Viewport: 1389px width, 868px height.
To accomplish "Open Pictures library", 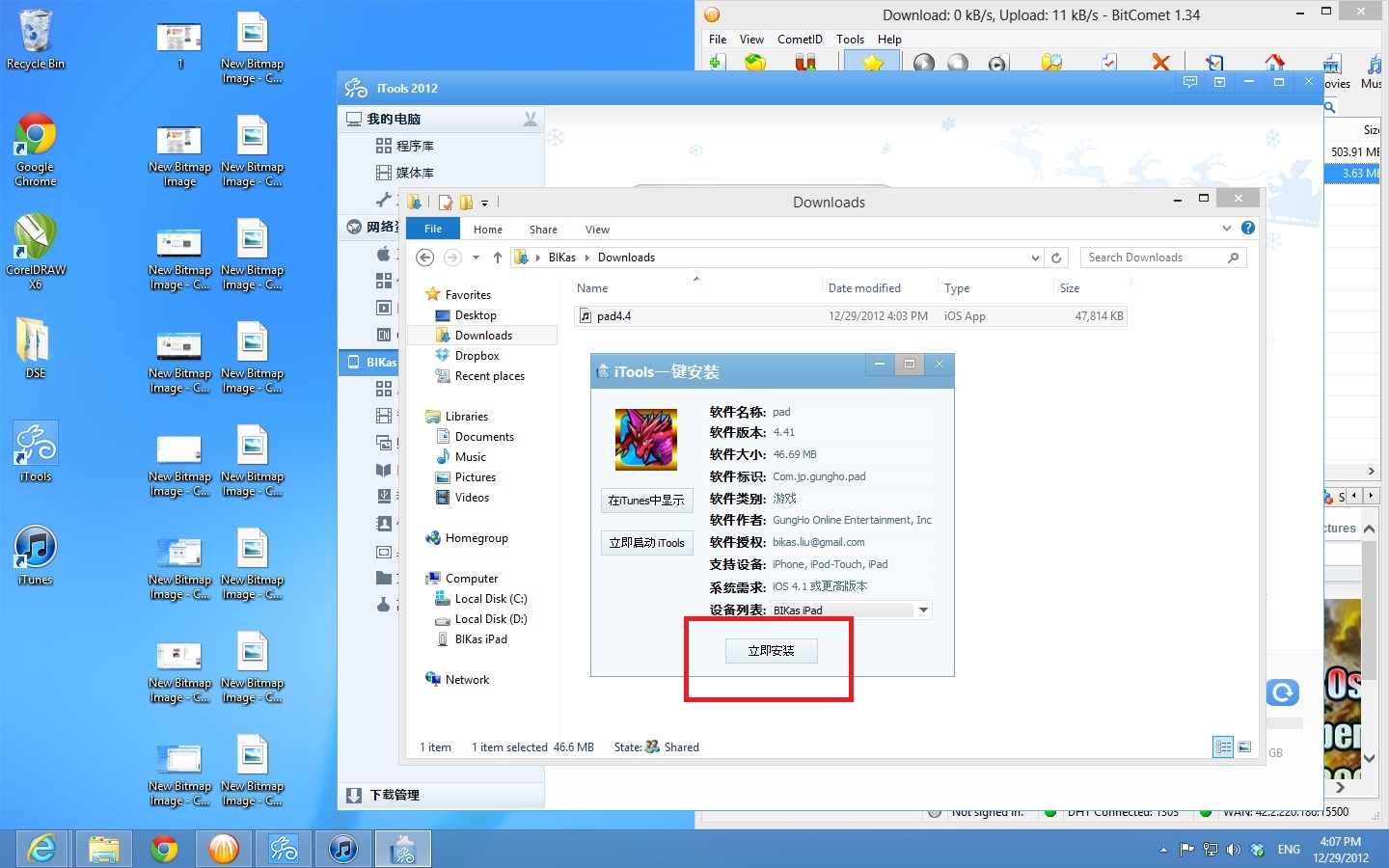I will (x=475, y=477).
